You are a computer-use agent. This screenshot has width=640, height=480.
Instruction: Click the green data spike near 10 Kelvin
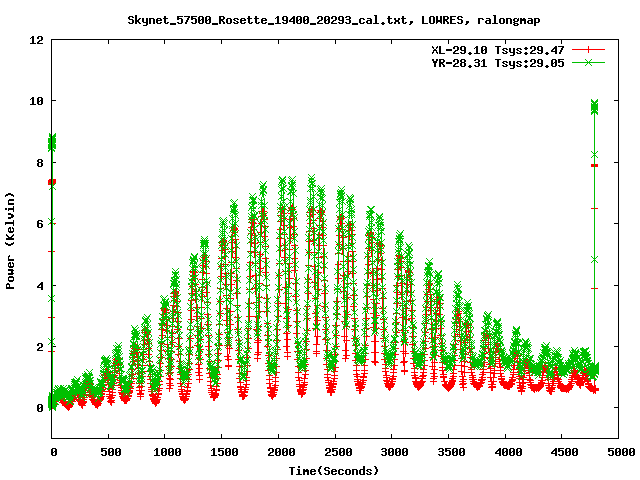[594, 107]
